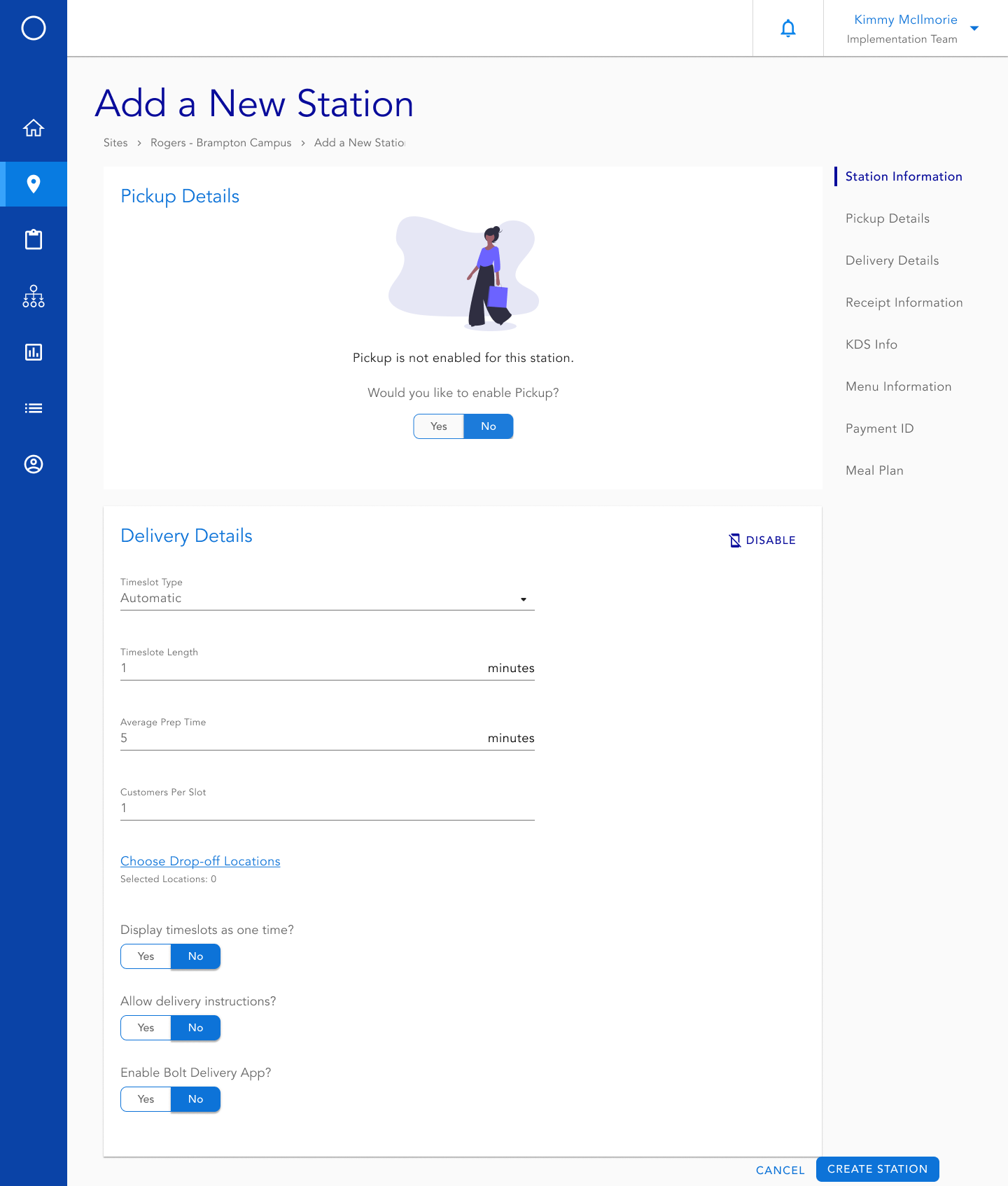Open the list menu icon in sidebar
The image size is (1008, 1186).
click(x=34, y=408)
